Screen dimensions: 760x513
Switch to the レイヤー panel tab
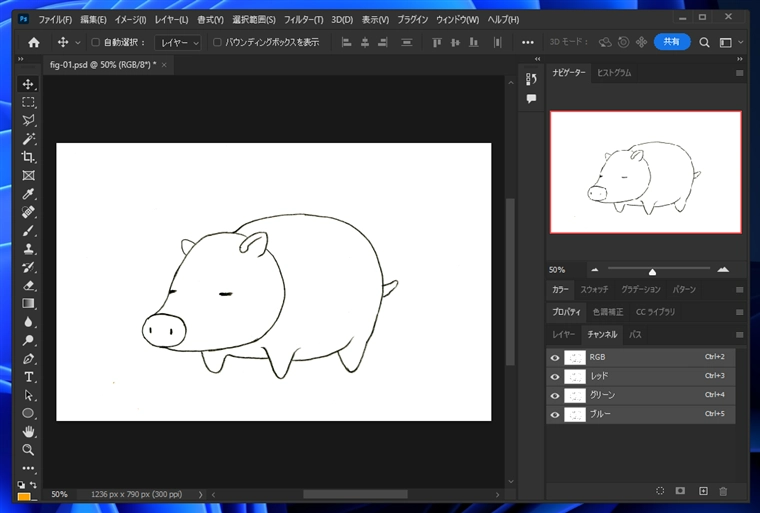pyautogui.click(x=564, y=335)
